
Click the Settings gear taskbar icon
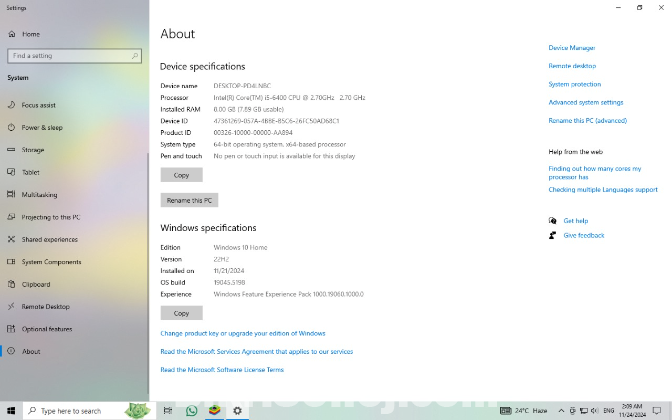coord(237,411)
